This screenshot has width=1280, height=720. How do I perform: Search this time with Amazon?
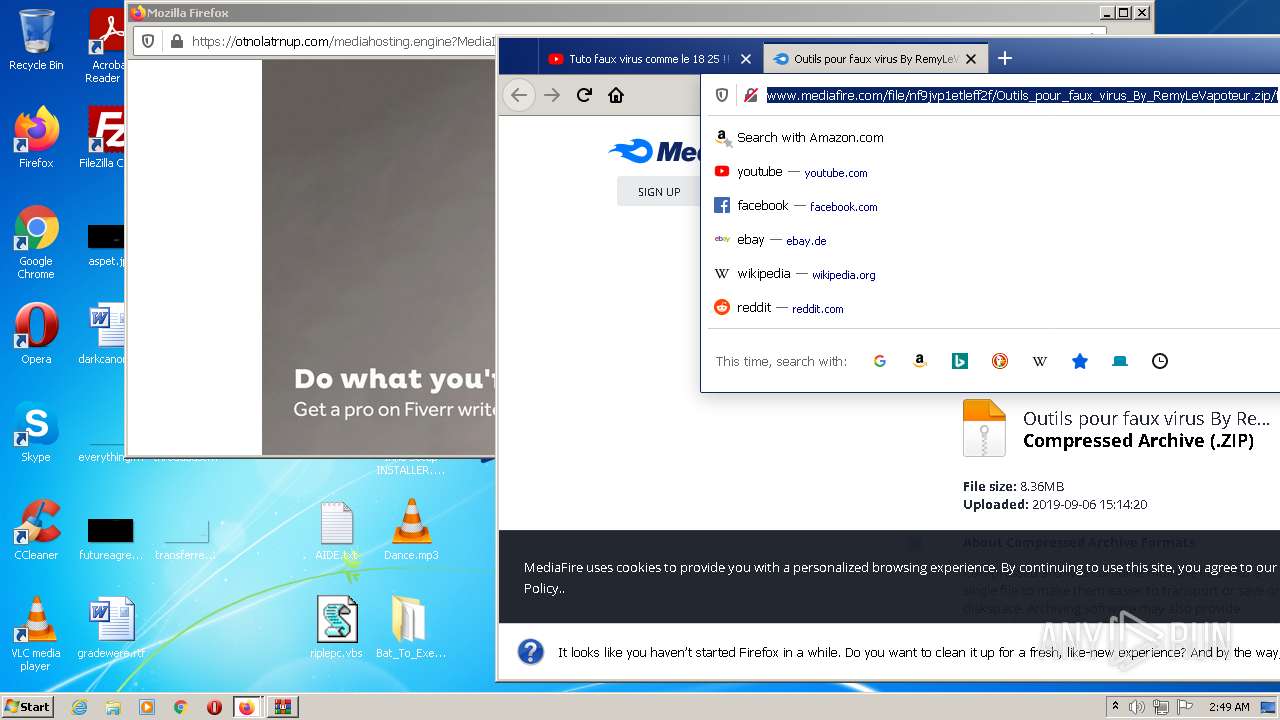pos(920,361)
